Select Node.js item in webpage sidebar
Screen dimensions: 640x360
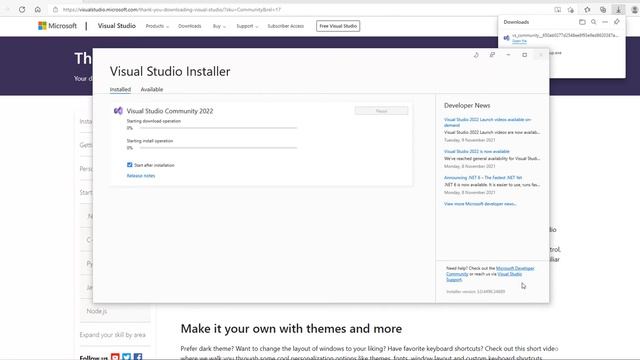(97, 311)
